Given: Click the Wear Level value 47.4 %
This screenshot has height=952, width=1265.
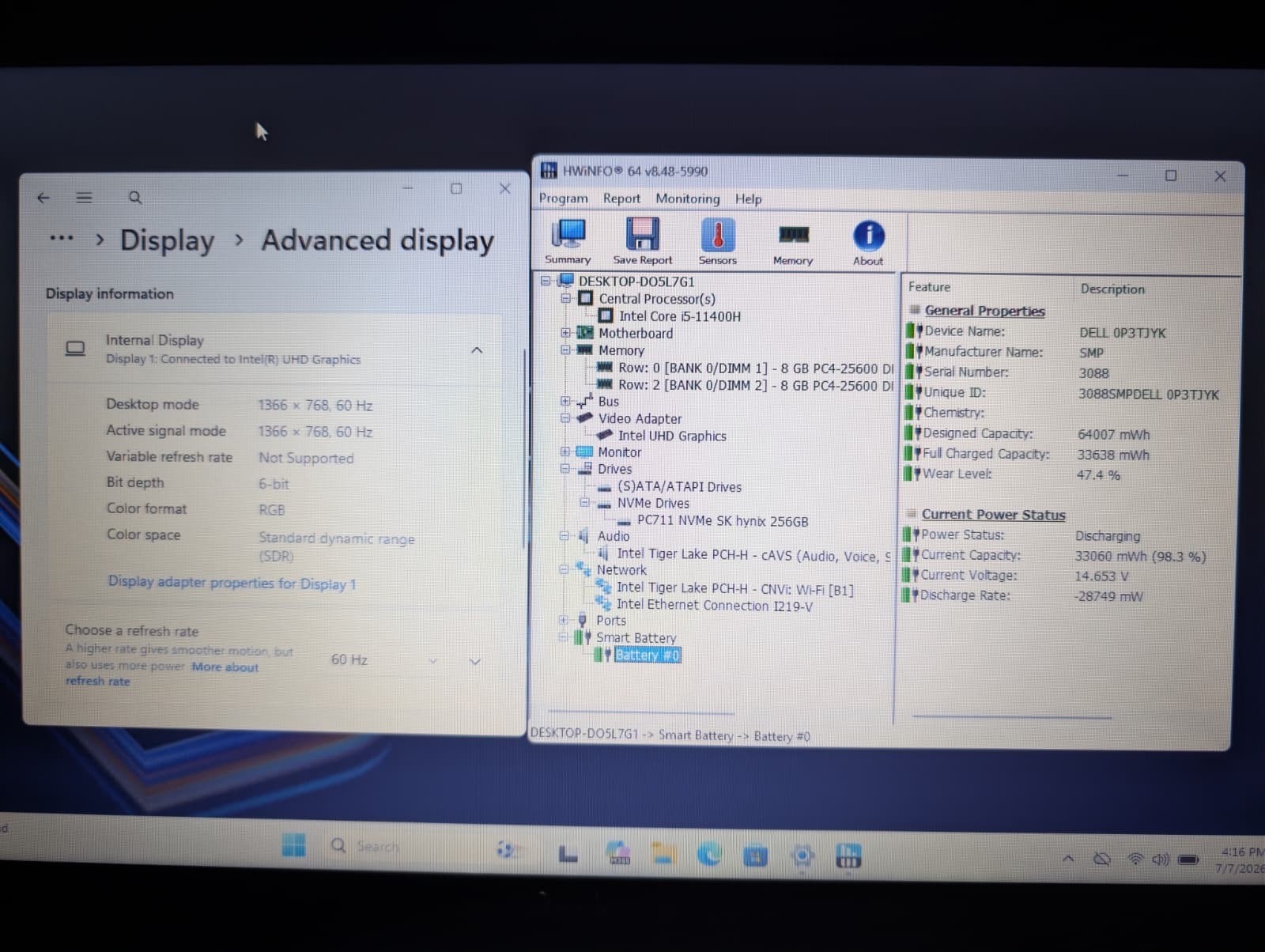Looking at the screenshot, I should [x=1098, y=474].
